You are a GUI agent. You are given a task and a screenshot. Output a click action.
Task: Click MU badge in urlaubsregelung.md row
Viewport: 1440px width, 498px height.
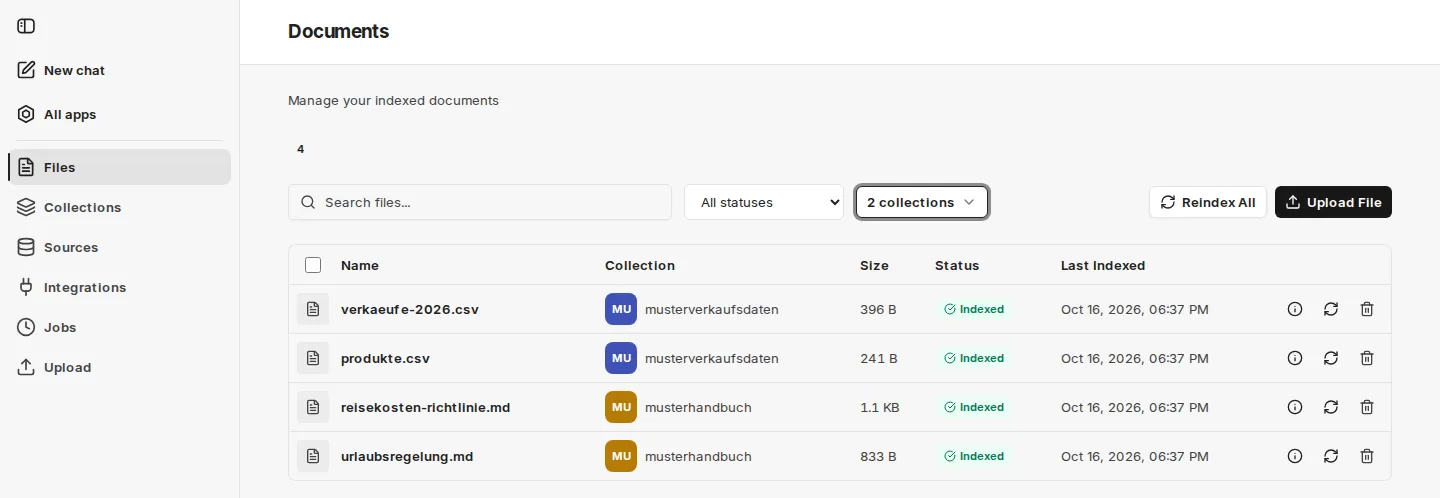point(621,456)
